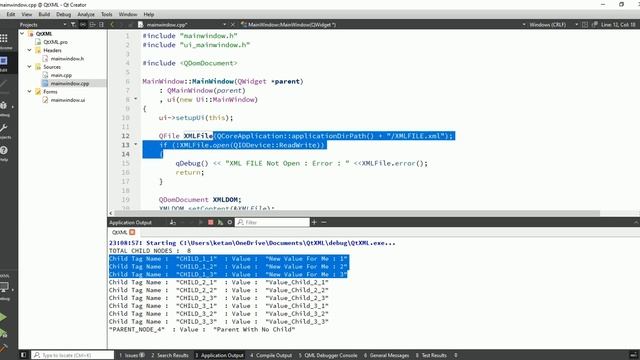640x360 pixels.
Task: Collapse the QtXML project root
Action: [22, 33]
